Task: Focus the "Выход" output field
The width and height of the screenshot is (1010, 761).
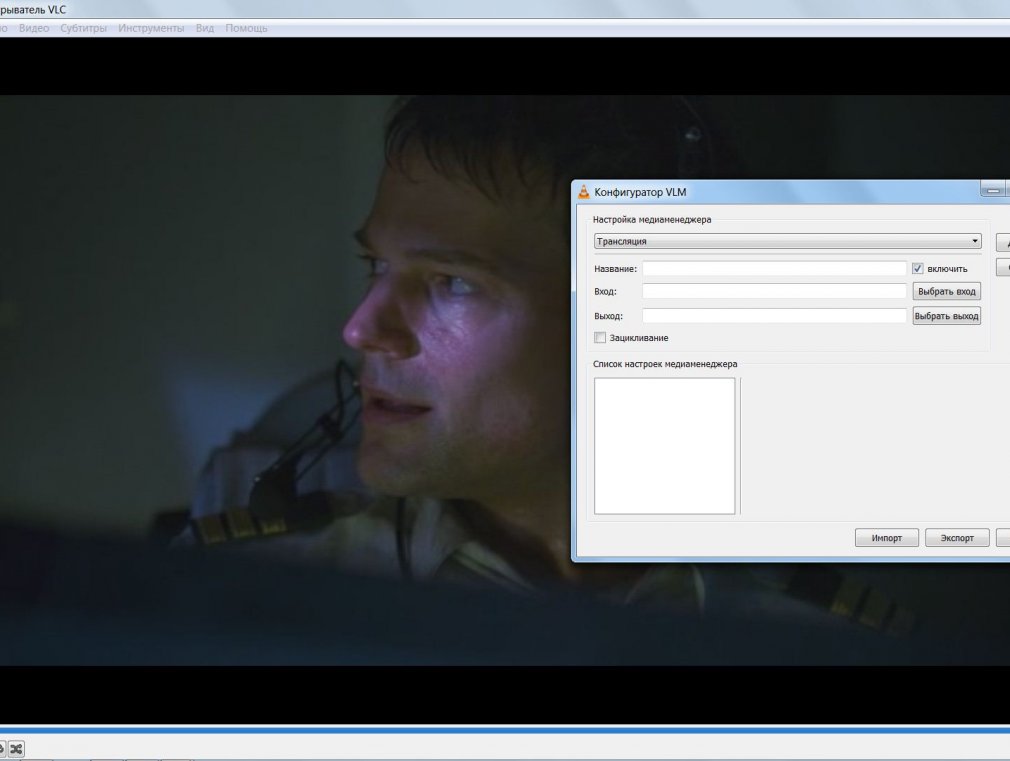Action: coord(774,316)
